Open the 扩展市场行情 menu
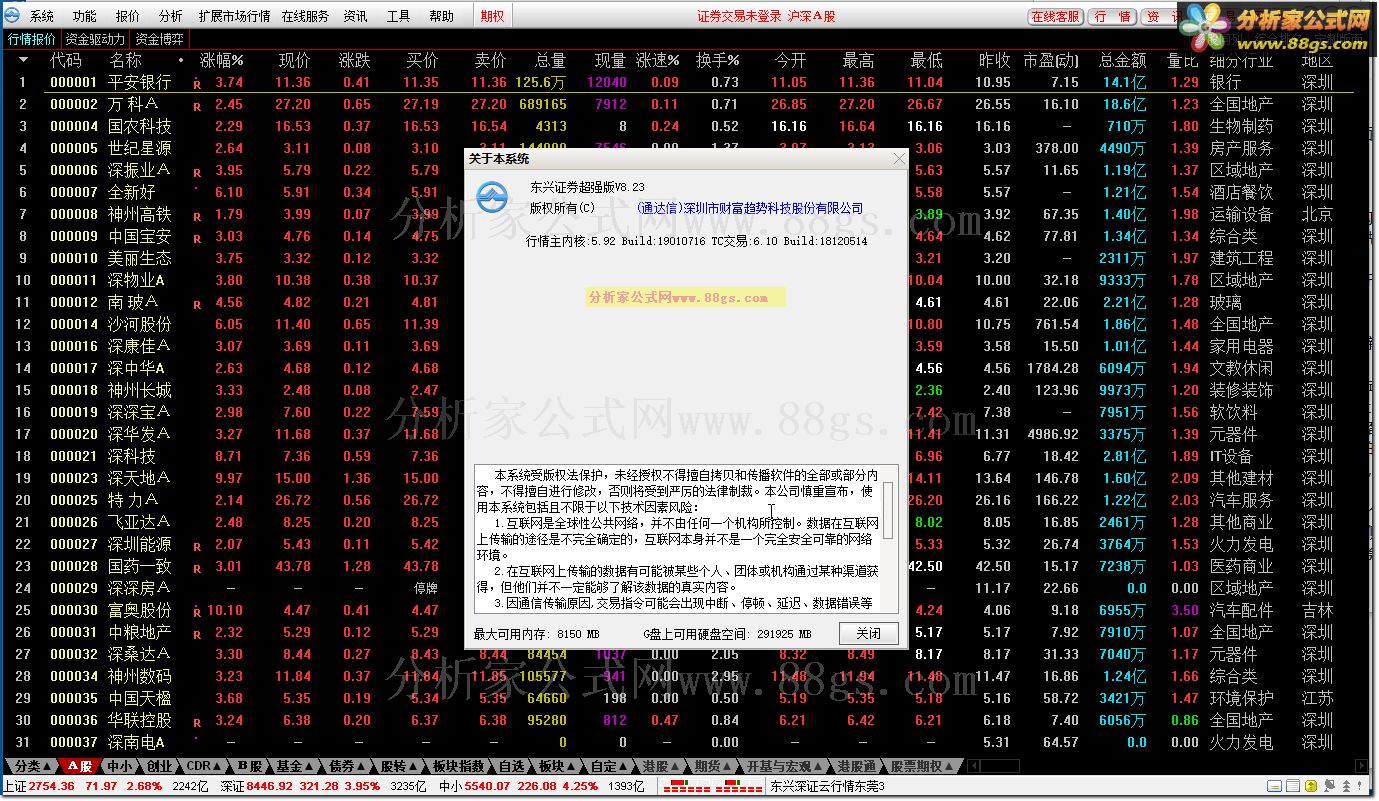This screenshot has height=801, width=1379. click(x=234, y=16)
